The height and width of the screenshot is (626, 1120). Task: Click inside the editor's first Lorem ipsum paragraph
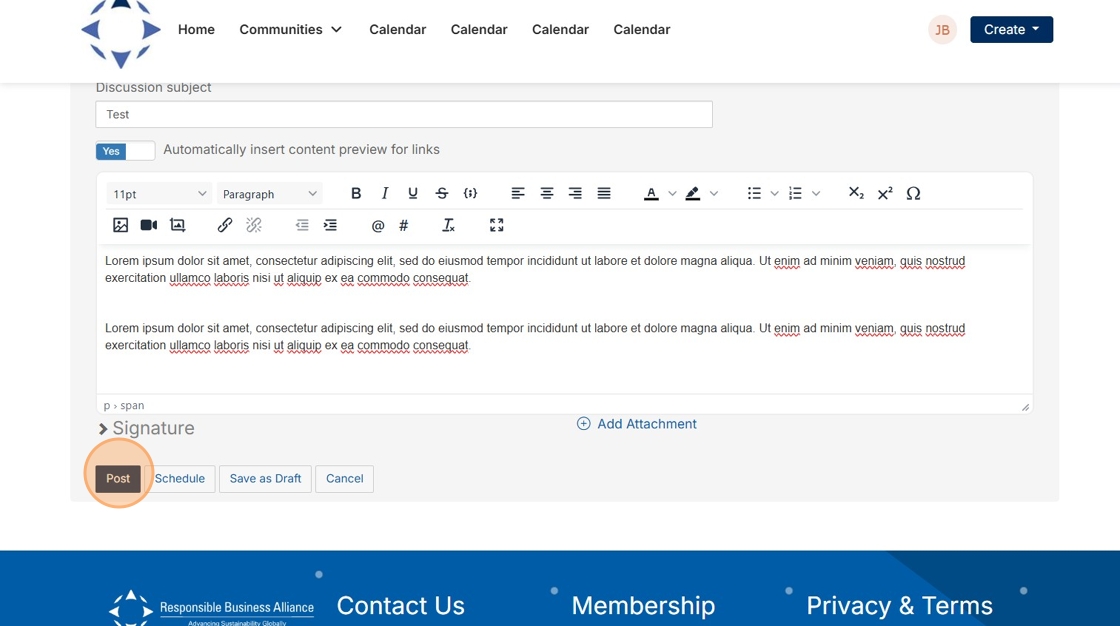pyautogui.click(x=535, y=269)
